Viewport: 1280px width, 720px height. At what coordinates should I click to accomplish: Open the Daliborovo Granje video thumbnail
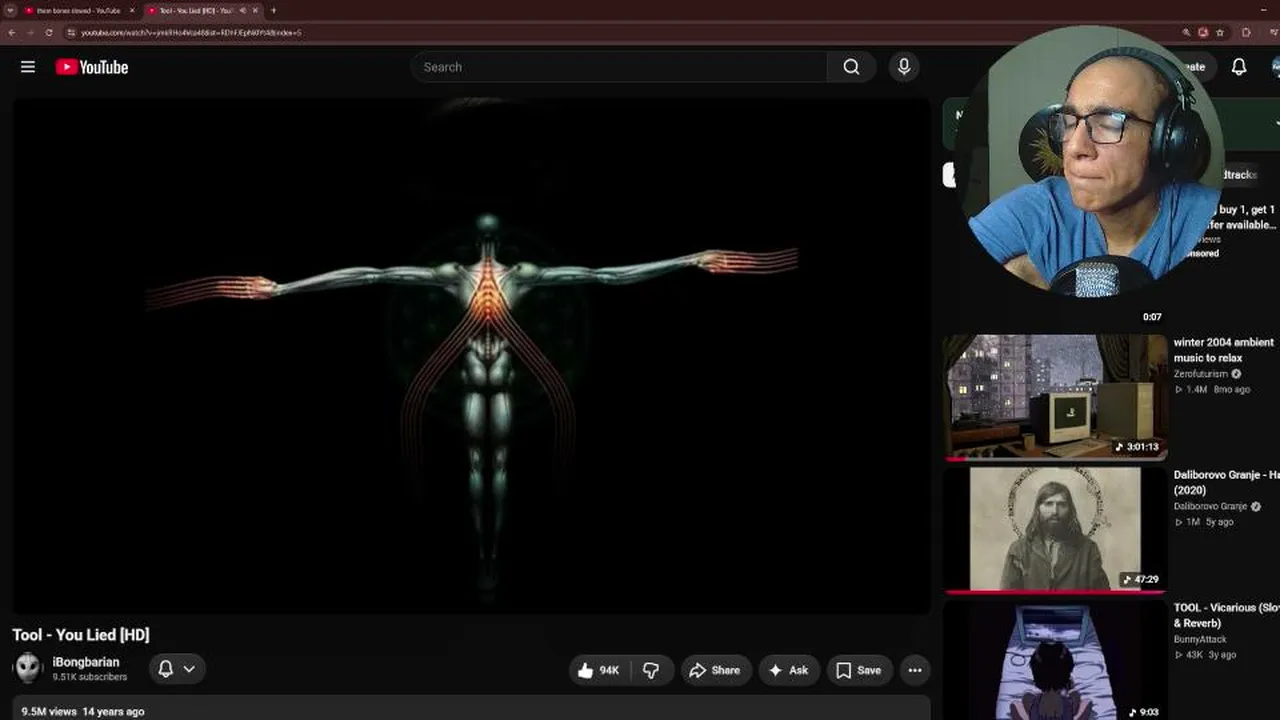pyautogui.click(x=1055, y=529)
